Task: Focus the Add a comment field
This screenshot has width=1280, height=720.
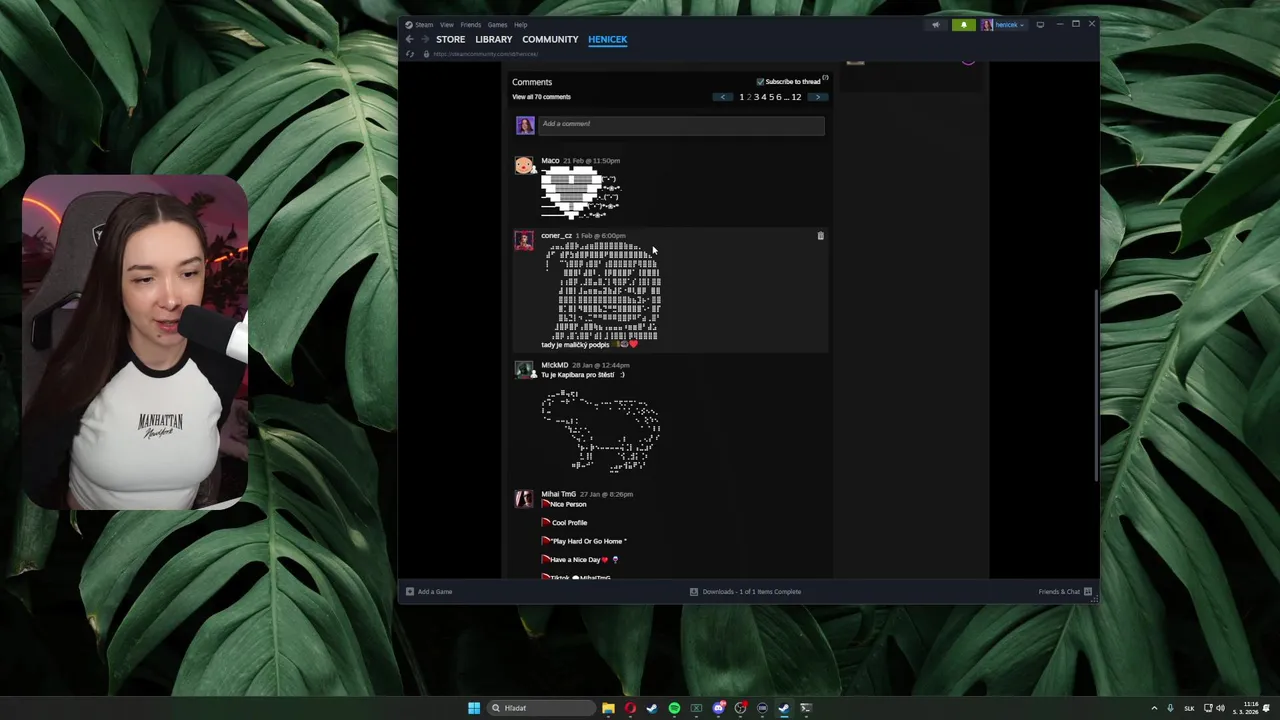Action: [681, 124]
